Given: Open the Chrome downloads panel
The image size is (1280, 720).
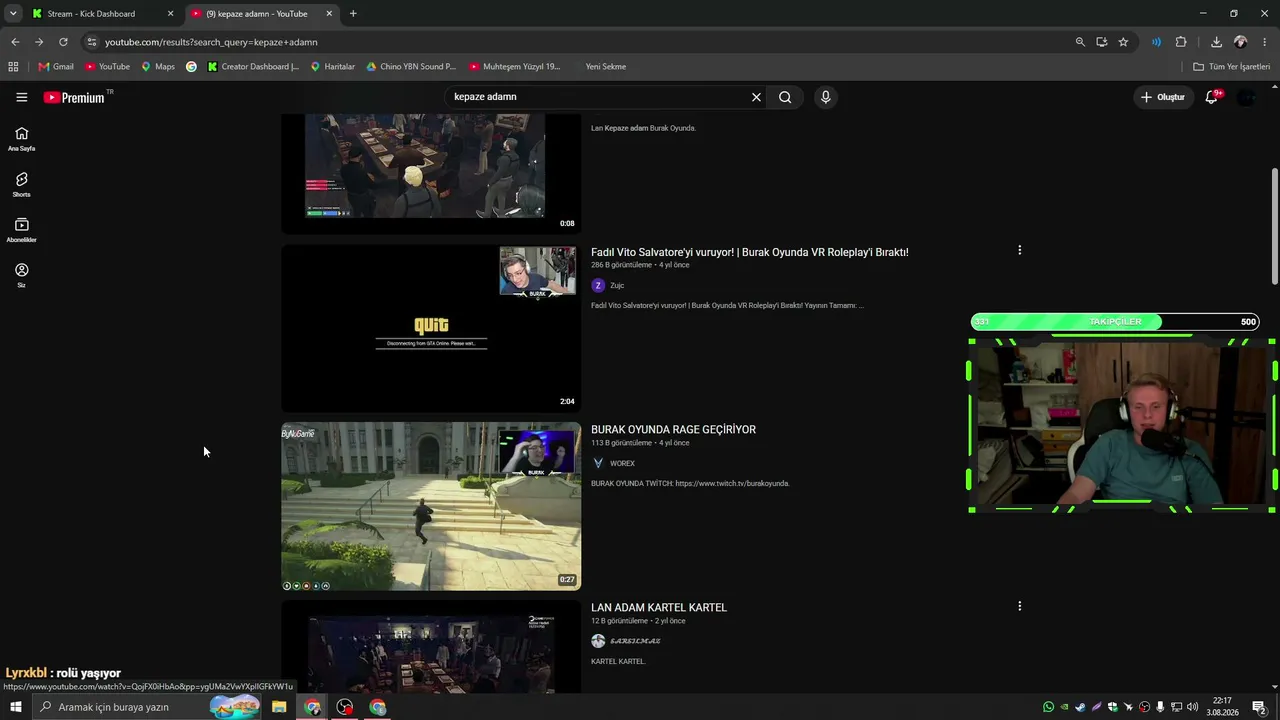Looking at the screenshot, I should [1216, 42].
